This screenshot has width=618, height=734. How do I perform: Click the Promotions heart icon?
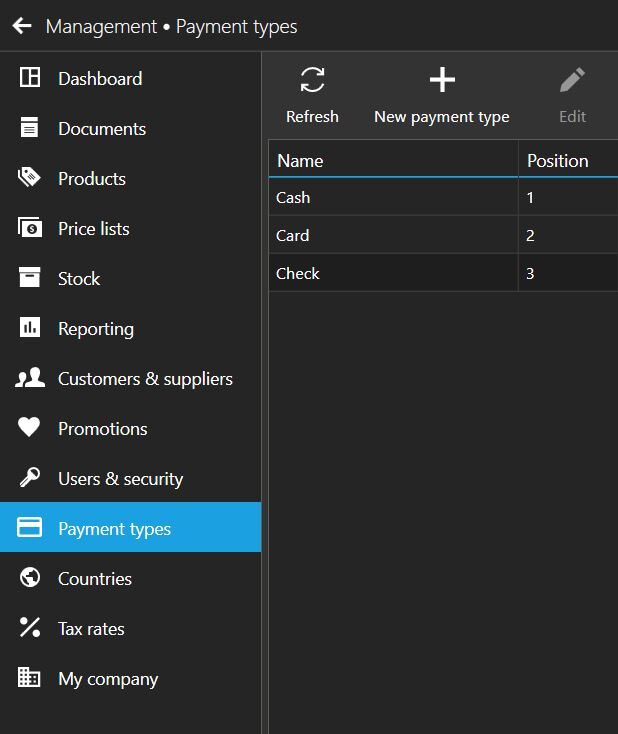click(x=30, y=428)
